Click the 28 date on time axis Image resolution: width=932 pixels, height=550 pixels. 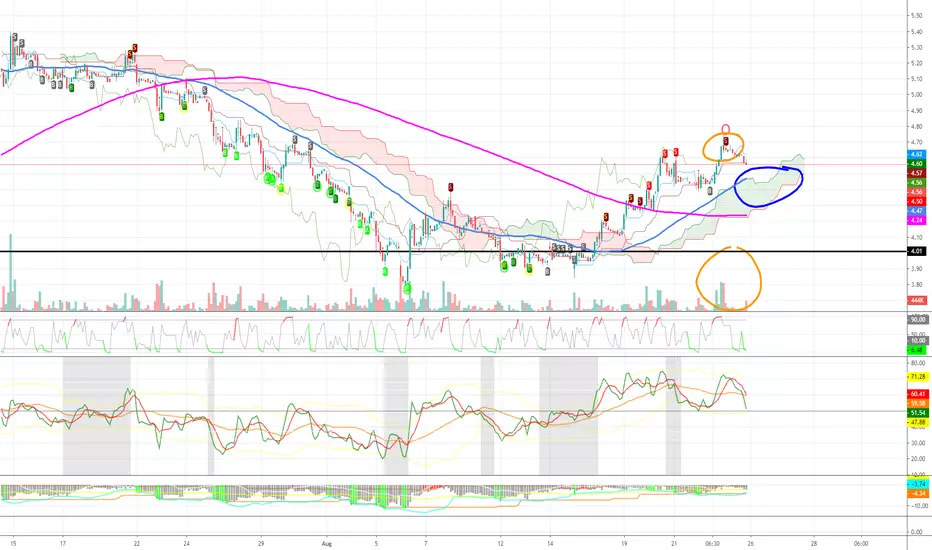(814, 543)
